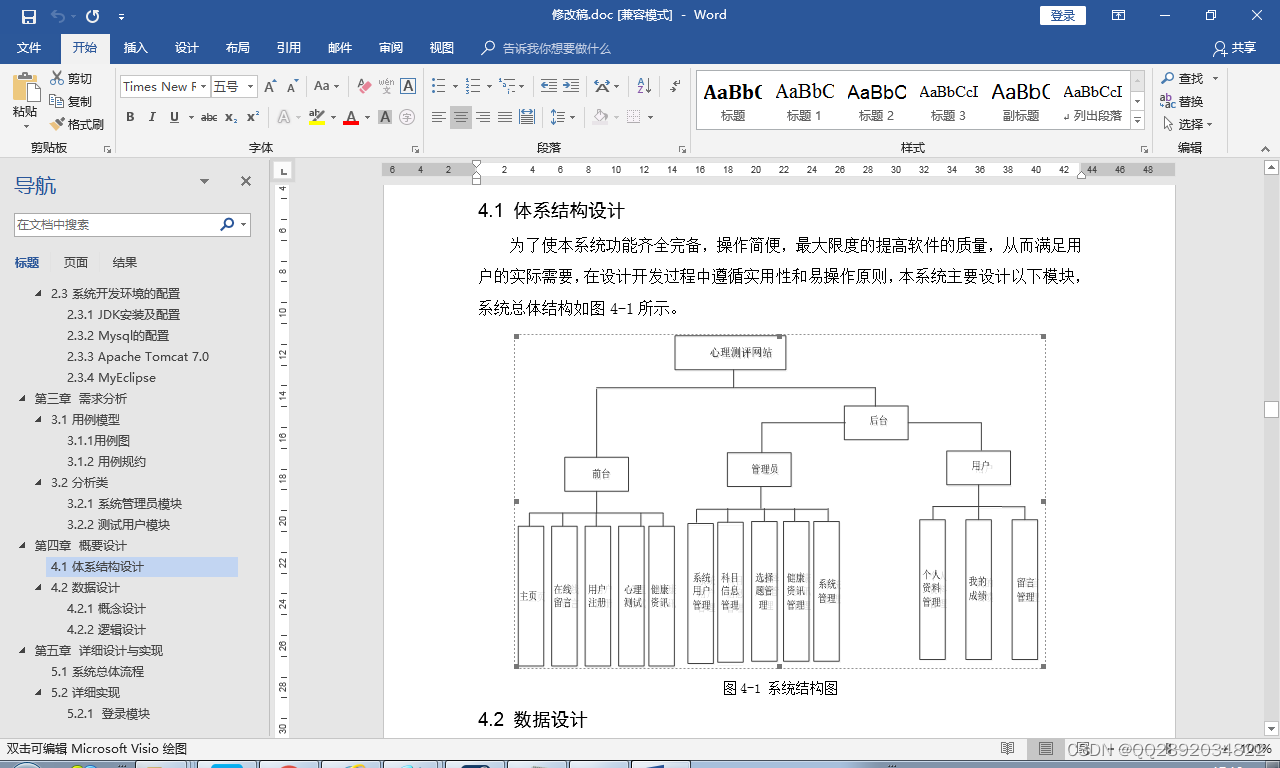Apply yellow text highlight color
Viewport: 1280px width, 768px height.
[316, 117]
